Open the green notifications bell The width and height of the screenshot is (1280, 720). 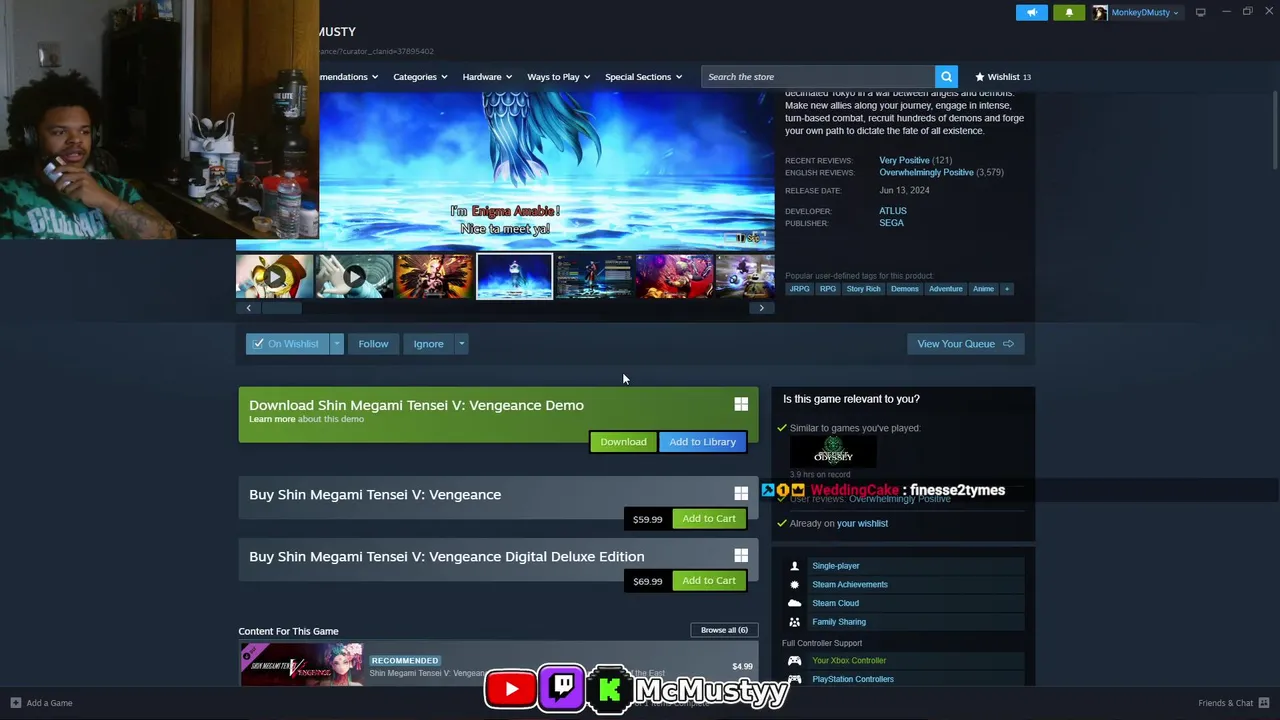pos(1069,12)
